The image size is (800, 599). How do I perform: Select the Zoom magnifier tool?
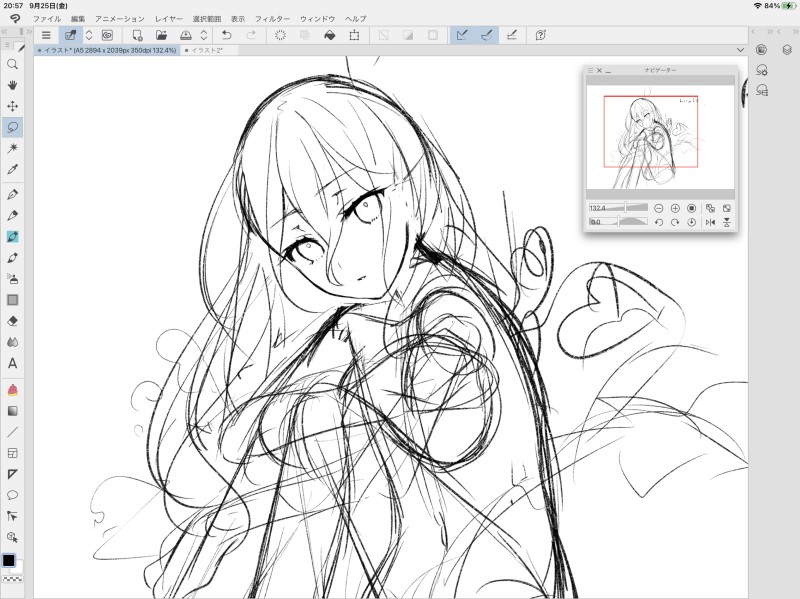[13, 64]
